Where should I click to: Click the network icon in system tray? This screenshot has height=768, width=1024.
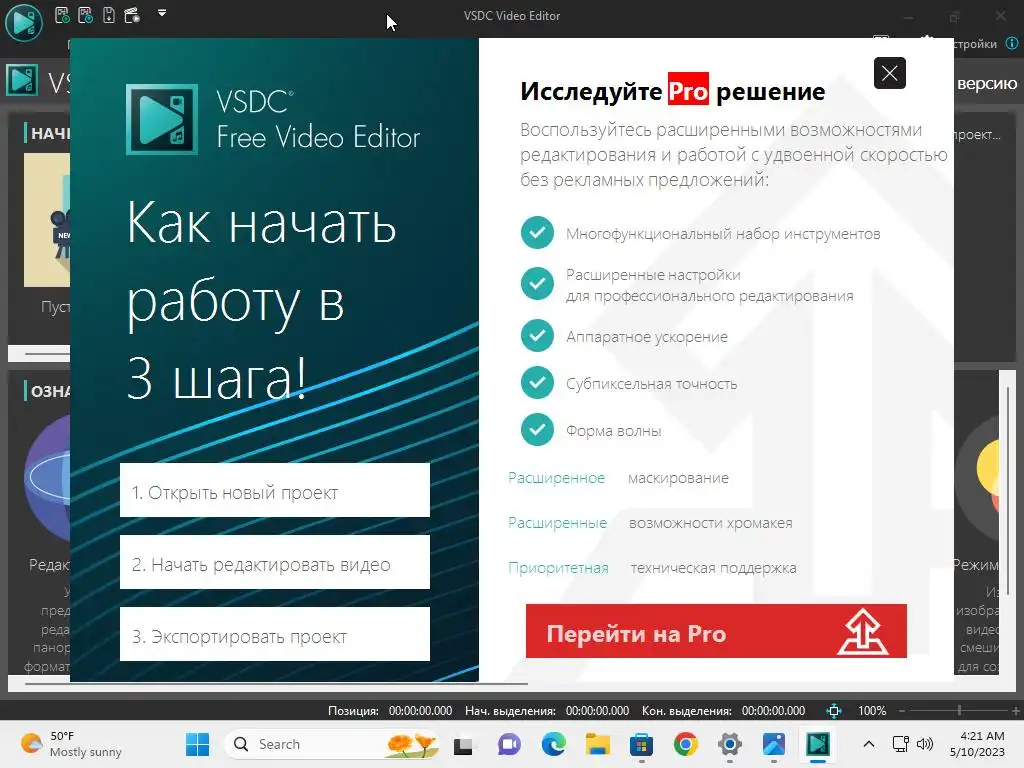click(x=901, y=744)
